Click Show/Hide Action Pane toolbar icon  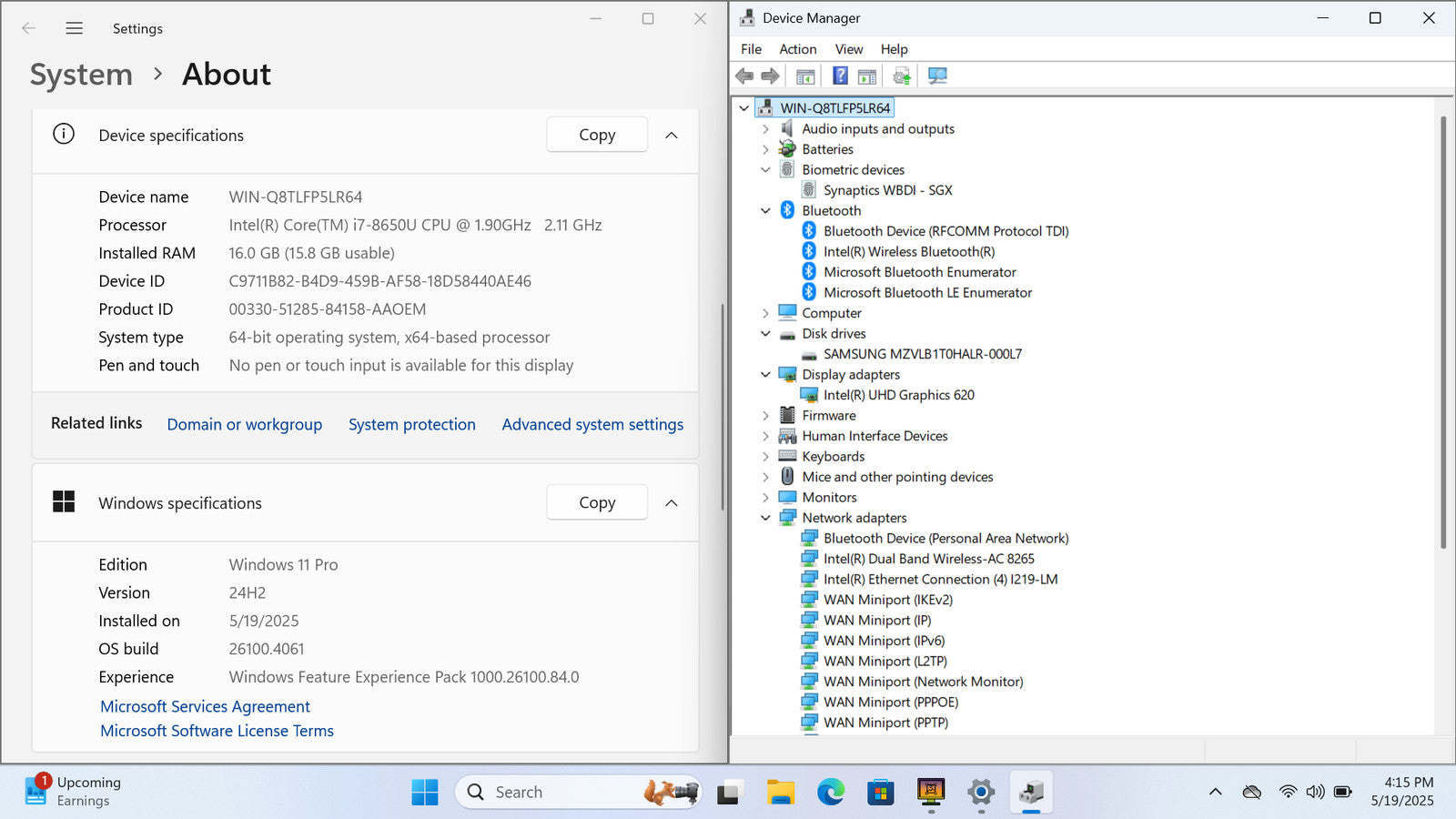coord(867,76)
